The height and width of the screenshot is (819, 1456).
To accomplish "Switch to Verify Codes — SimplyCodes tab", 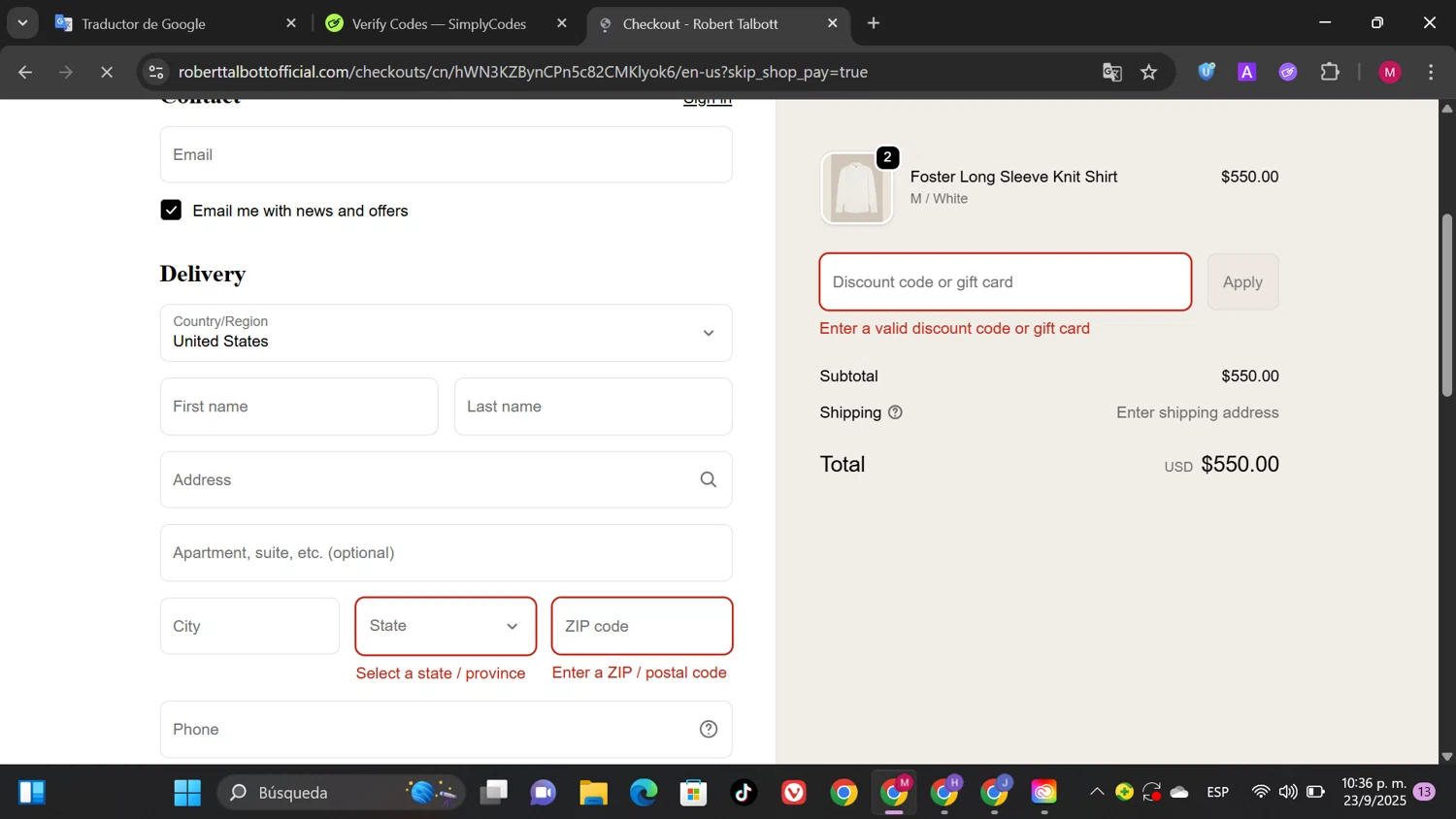I will click(x=439, y=23).
